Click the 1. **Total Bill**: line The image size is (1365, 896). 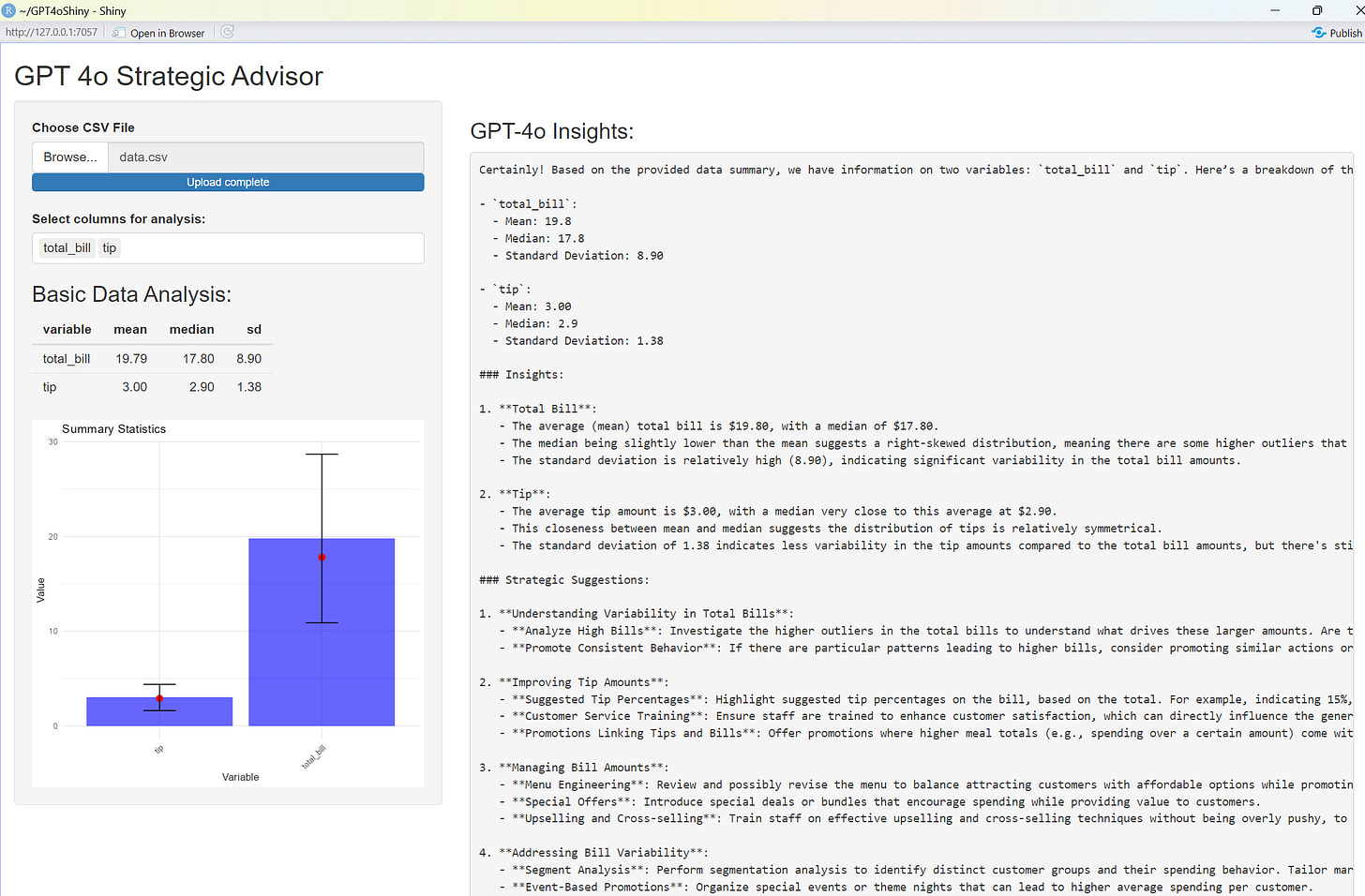[538, 409]
